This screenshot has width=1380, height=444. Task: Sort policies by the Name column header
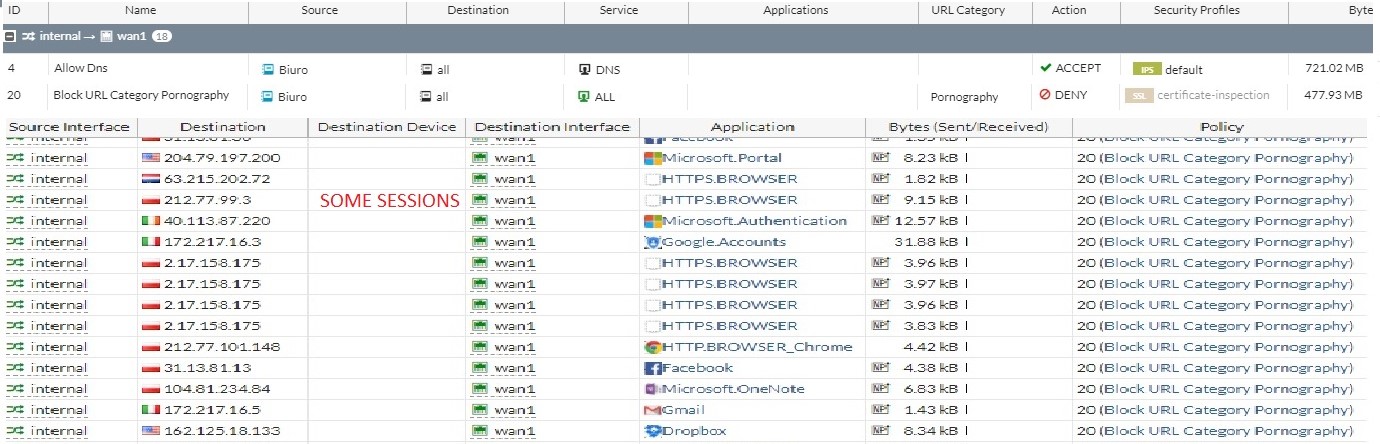pyautogui.click(x=141, y=10)
